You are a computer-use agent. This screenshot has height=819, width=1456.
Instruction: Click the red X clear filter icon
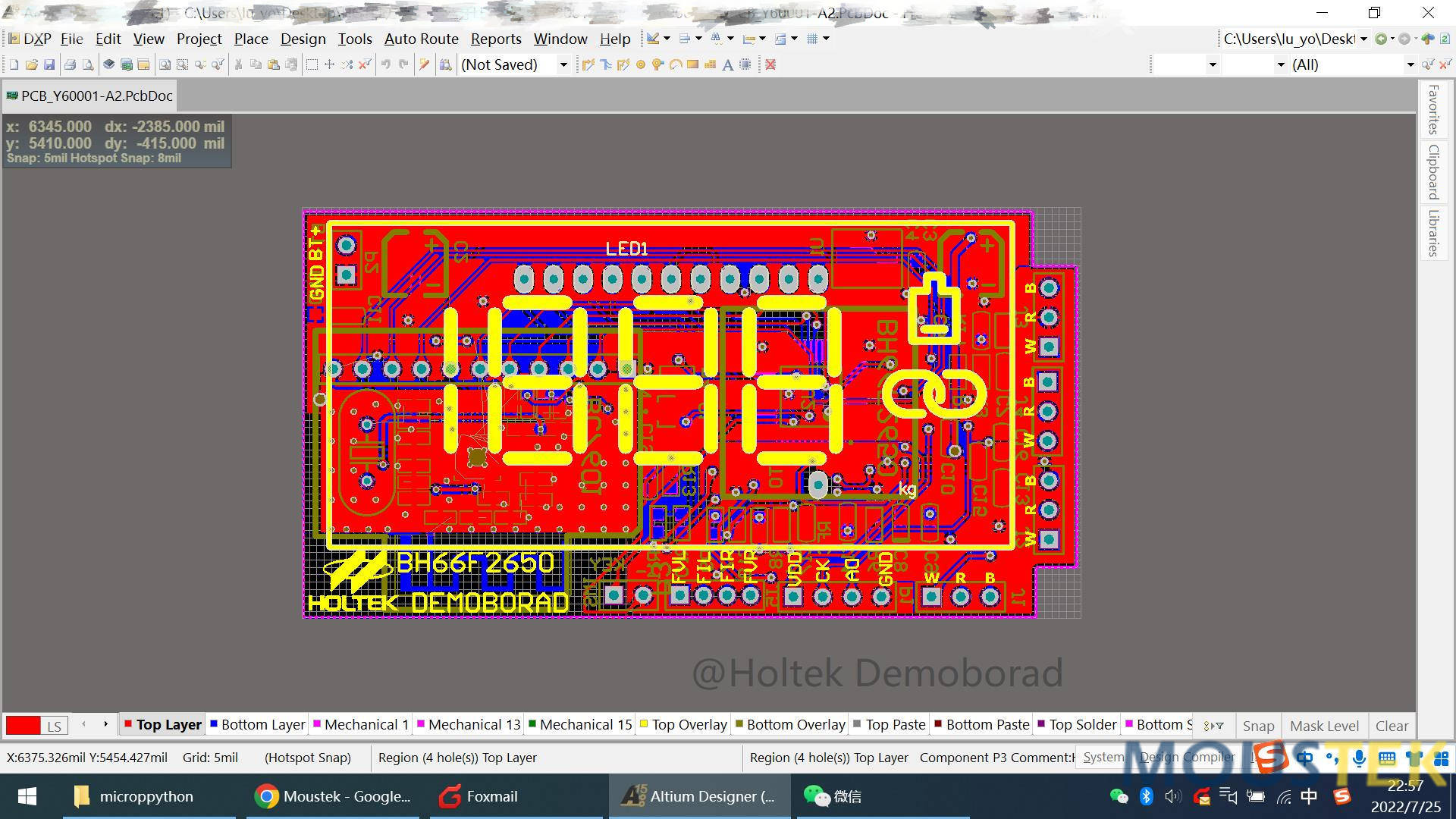(x=770, y=64)
